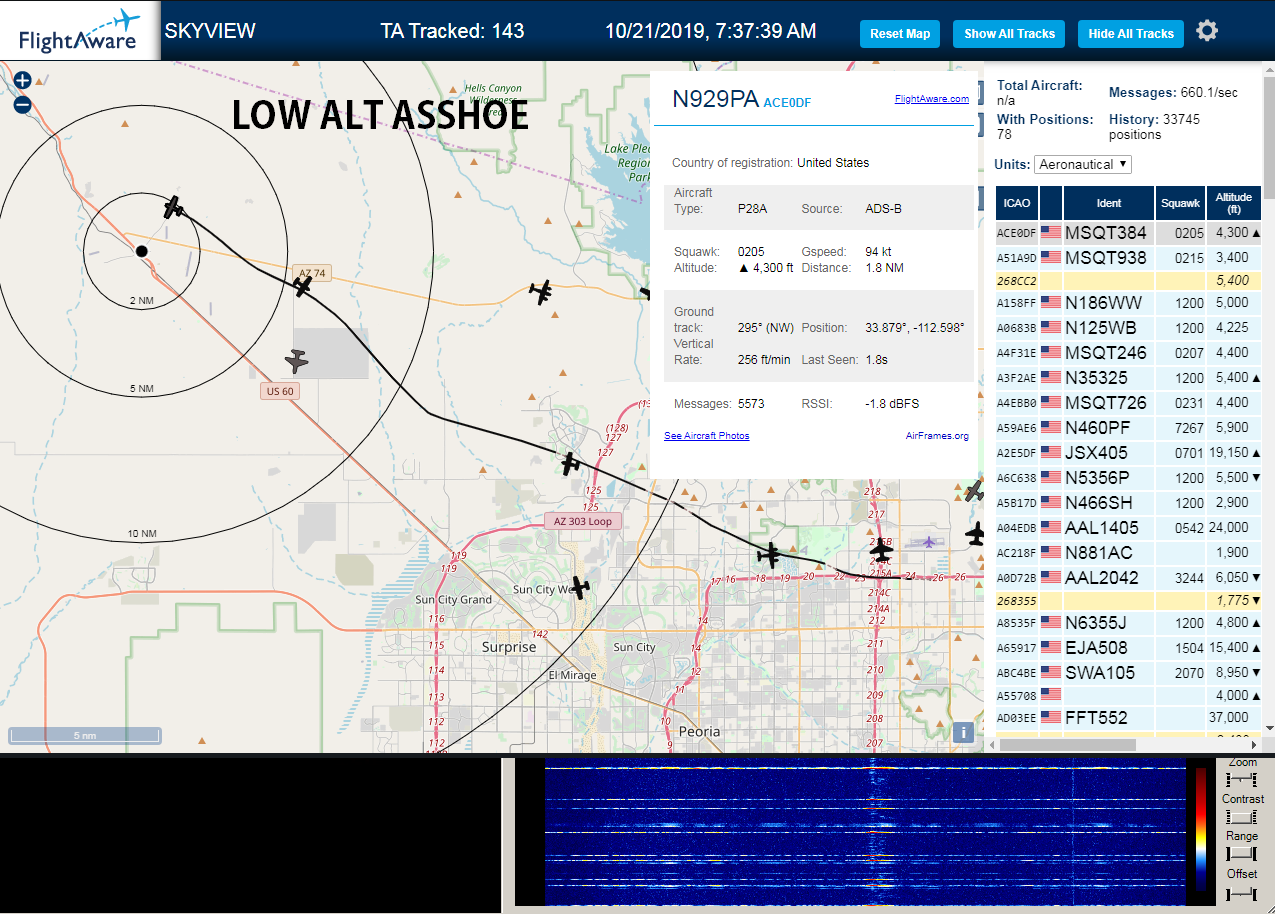Adjust the waterfall Range slider
Screen dimensions: 1275x915
[1241, 854]
